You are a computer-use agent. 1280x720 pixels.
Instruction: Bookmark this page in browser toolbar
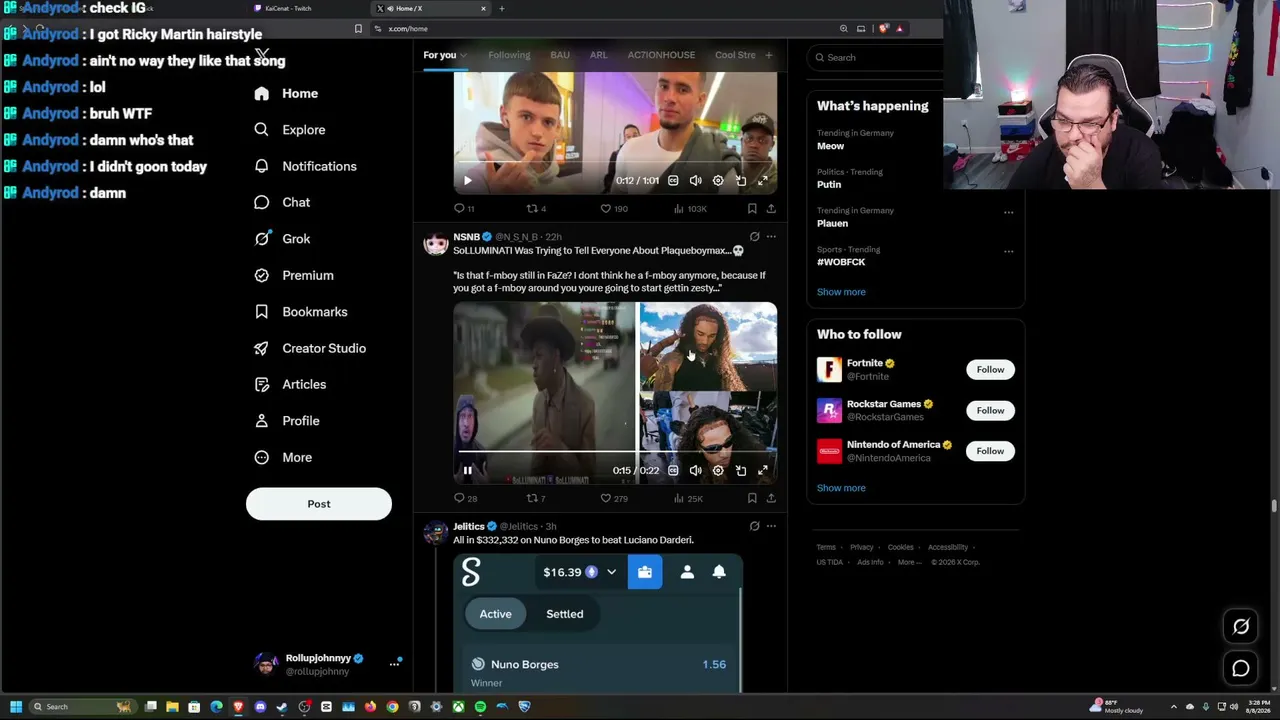point(358,29)
